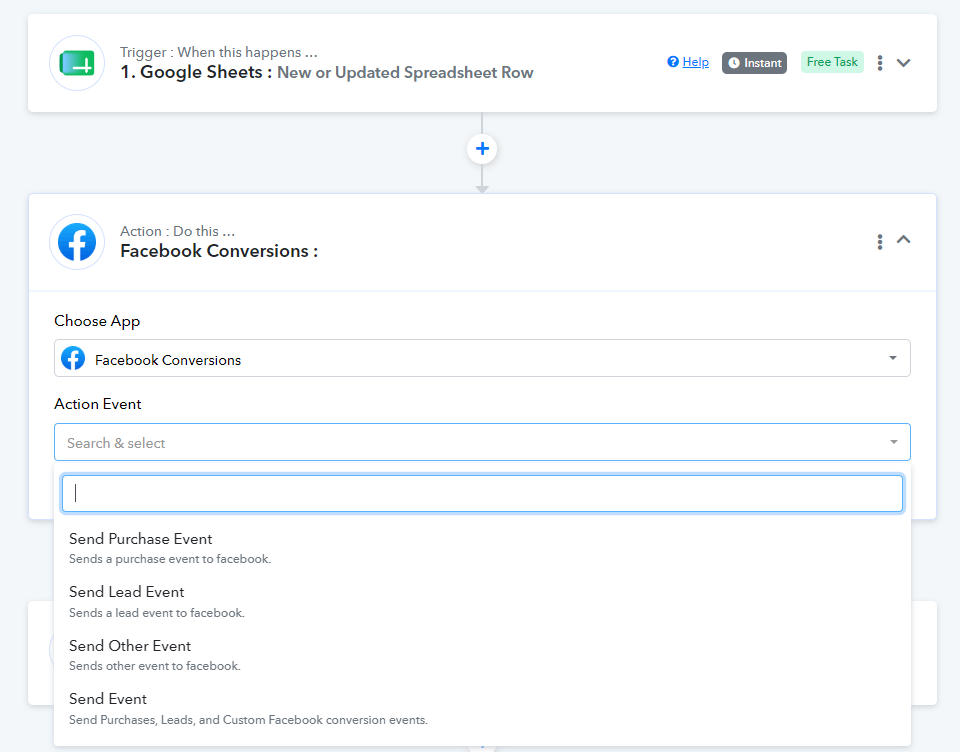Image resolution: width=960 pixels, height=752 pixels.
Task: Click the Facebook Conversions step title
Action: 219,251
